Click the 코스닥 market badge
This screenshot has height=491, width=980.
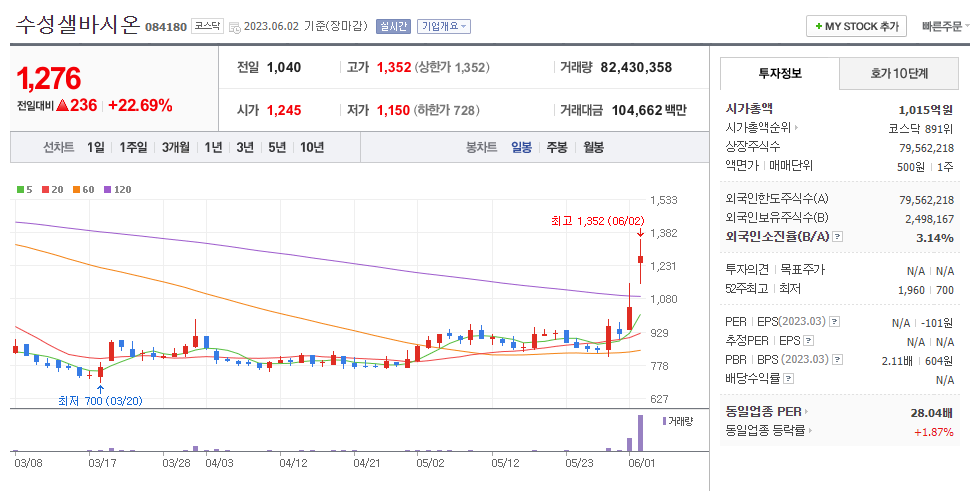click(x=207, y=26)
